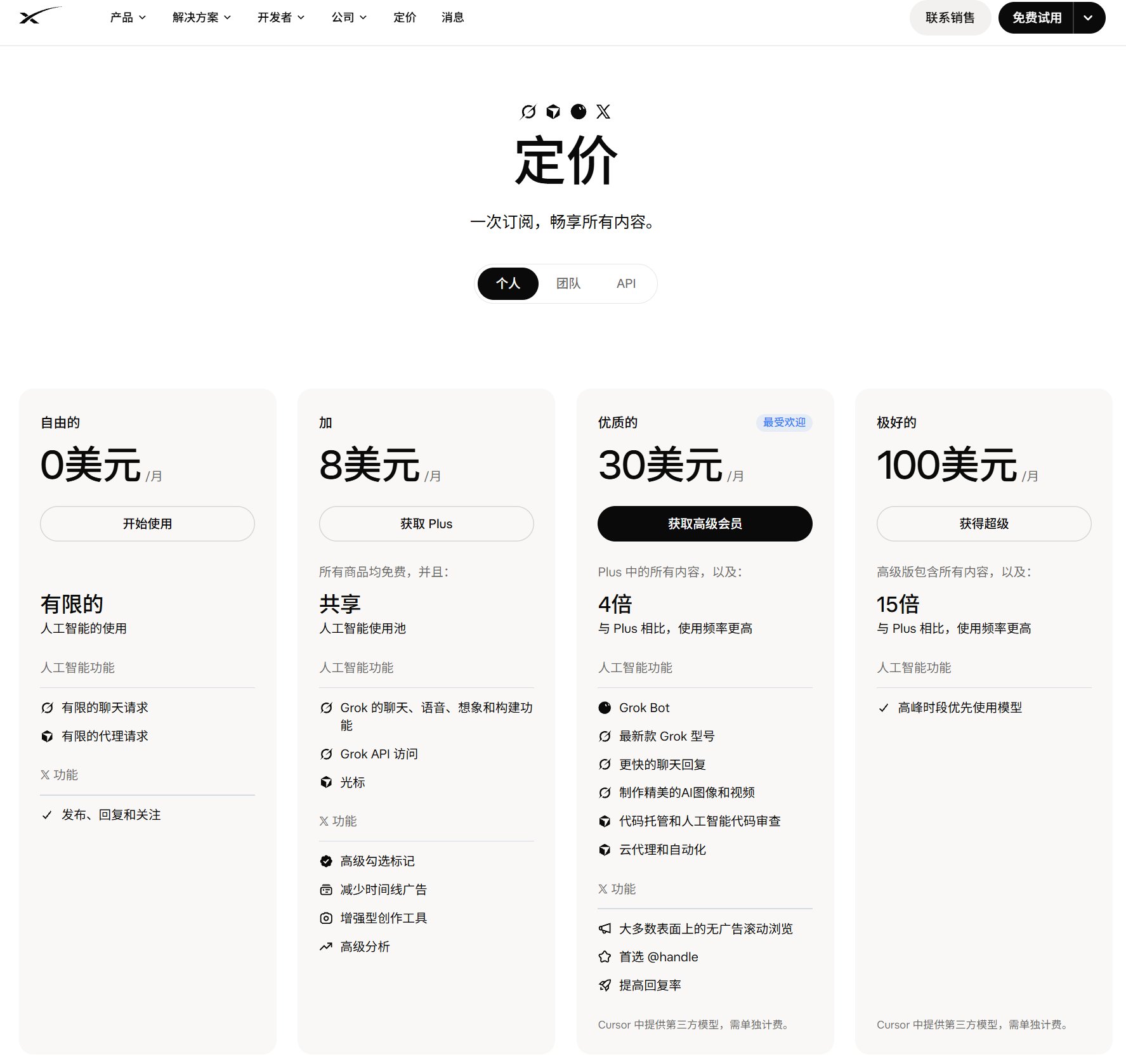The width and height of the screenshot is (1126, 1064).
Task: Click the Grok API 访问 feature text
Action: pos(379,754)
